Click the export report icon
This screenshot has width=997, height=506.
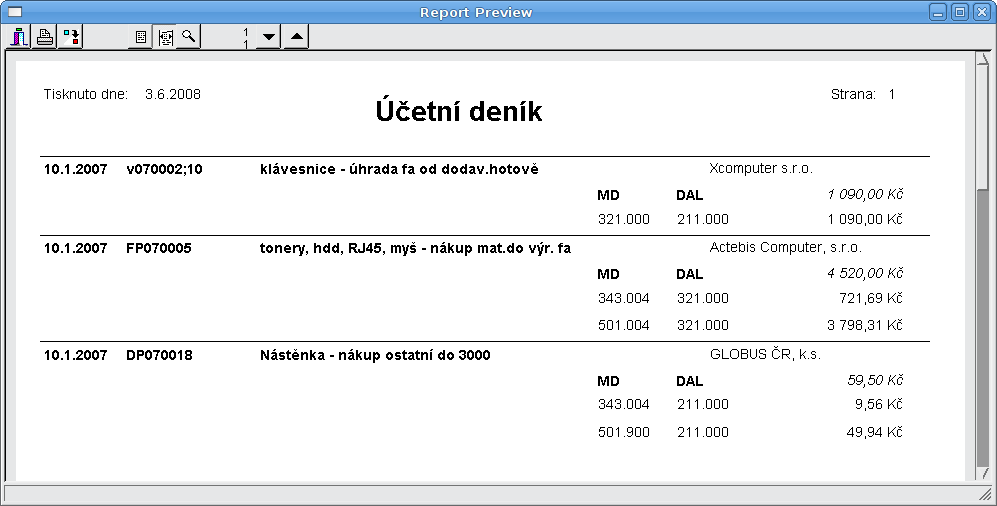click(x=71, y=38)
